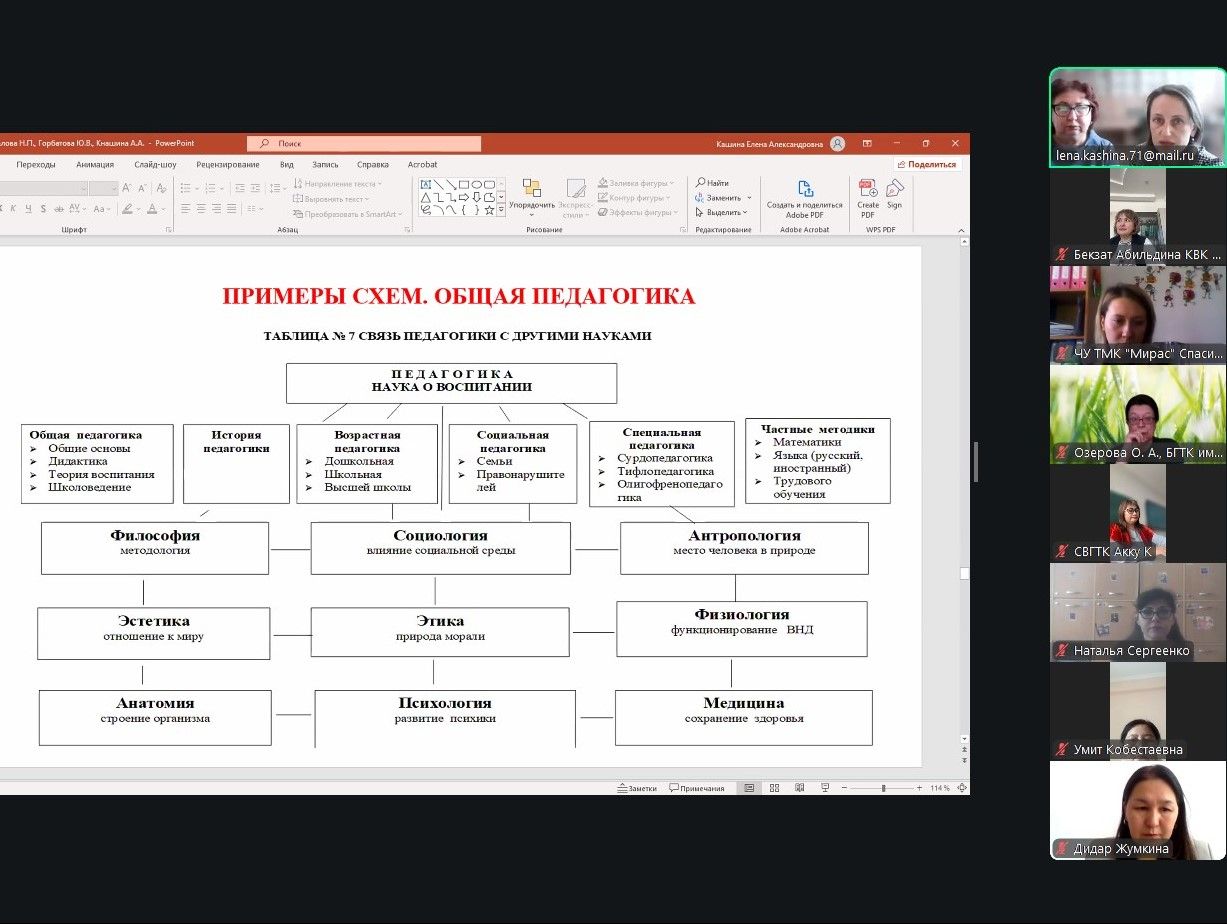Click the Share (Поделиться) button
This screenshot has width=1227, height=924.
pos(926,164)
